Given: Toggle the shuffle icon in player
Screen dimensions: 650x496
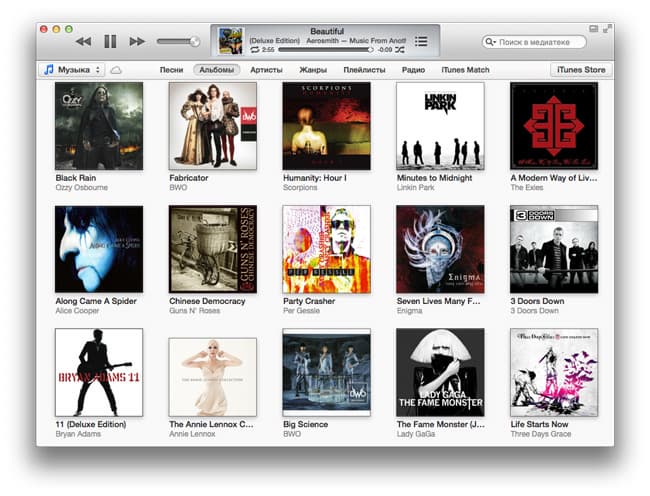Looking at the screenshot, I should [400, 50].
